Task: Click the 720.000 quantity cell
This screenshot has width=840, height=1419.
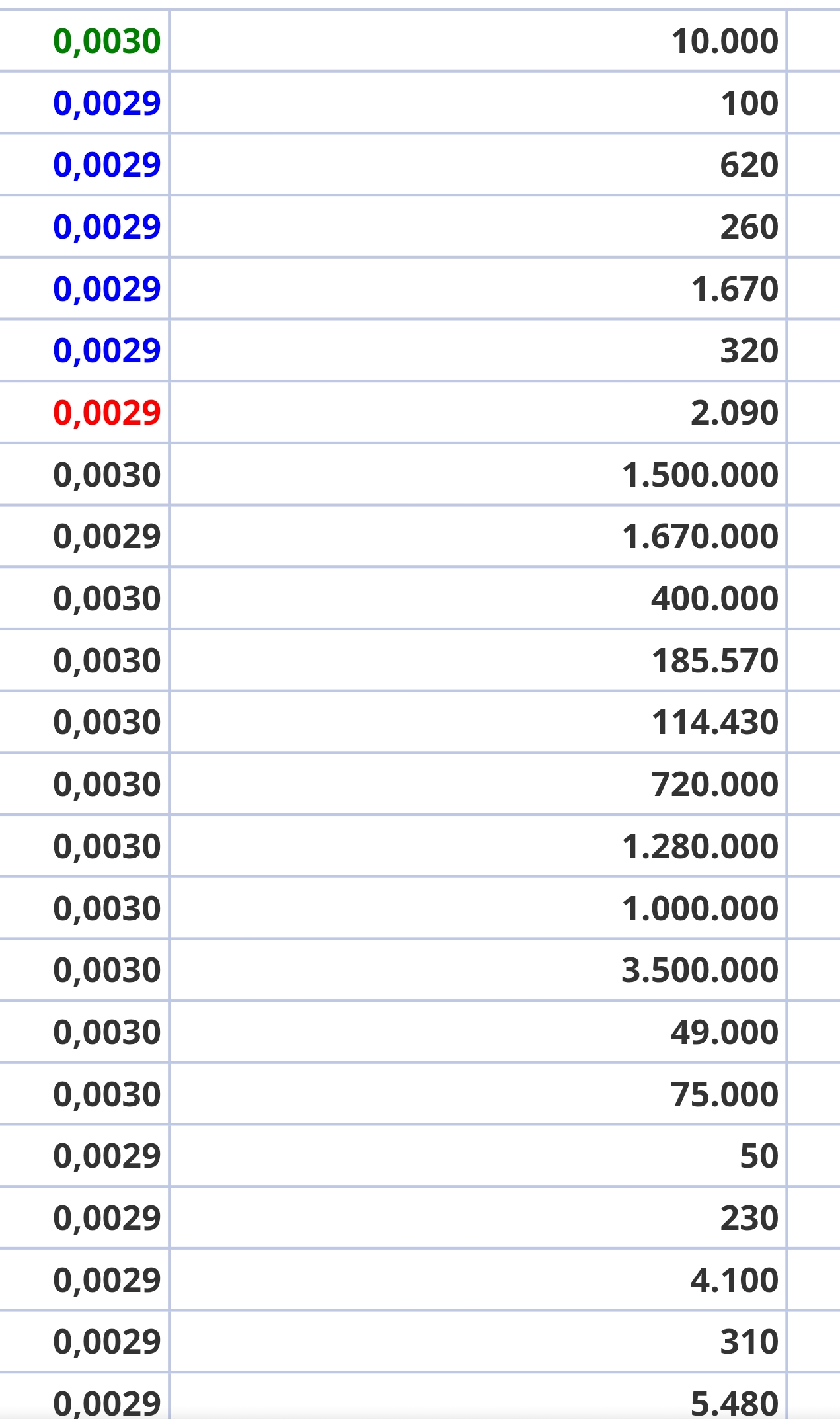Action: (x=478, y=784)
